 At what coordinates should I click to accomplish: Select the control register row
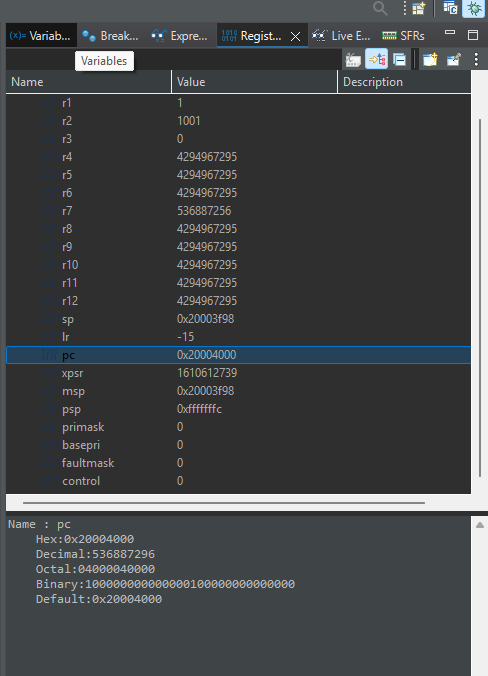click(238, 481)
